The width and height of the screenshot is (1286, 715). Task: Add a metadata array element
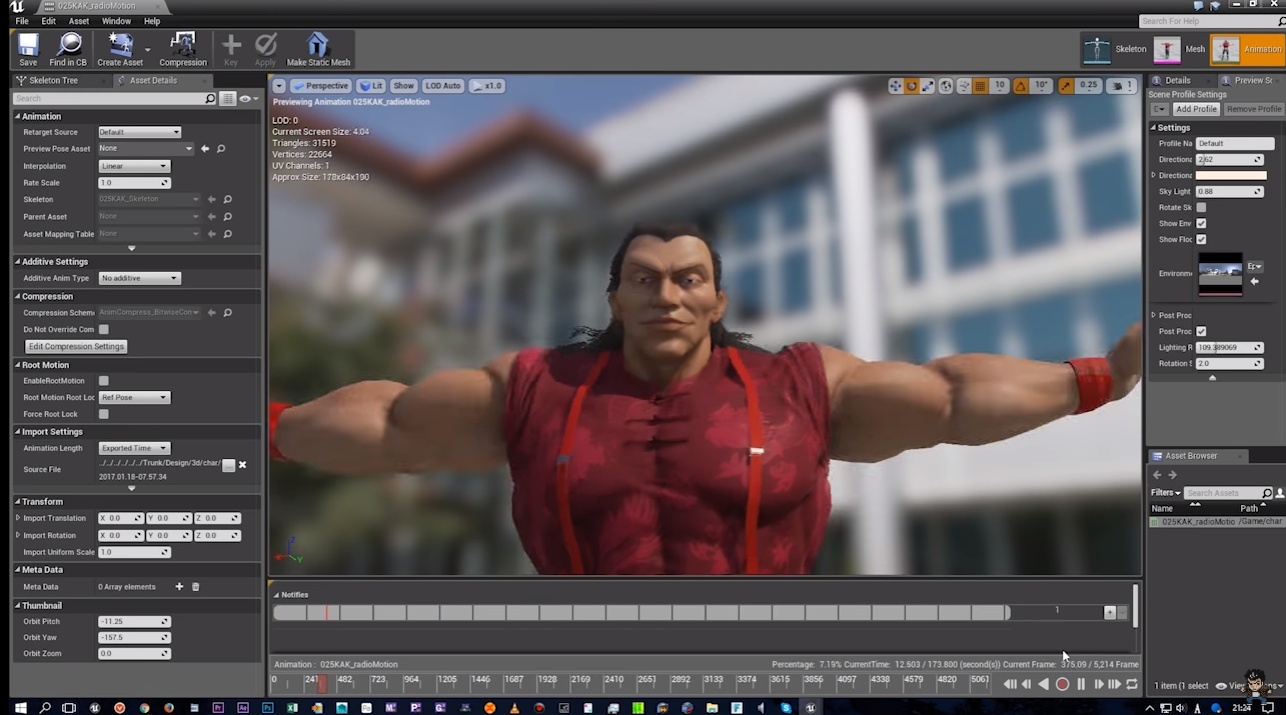179,587
